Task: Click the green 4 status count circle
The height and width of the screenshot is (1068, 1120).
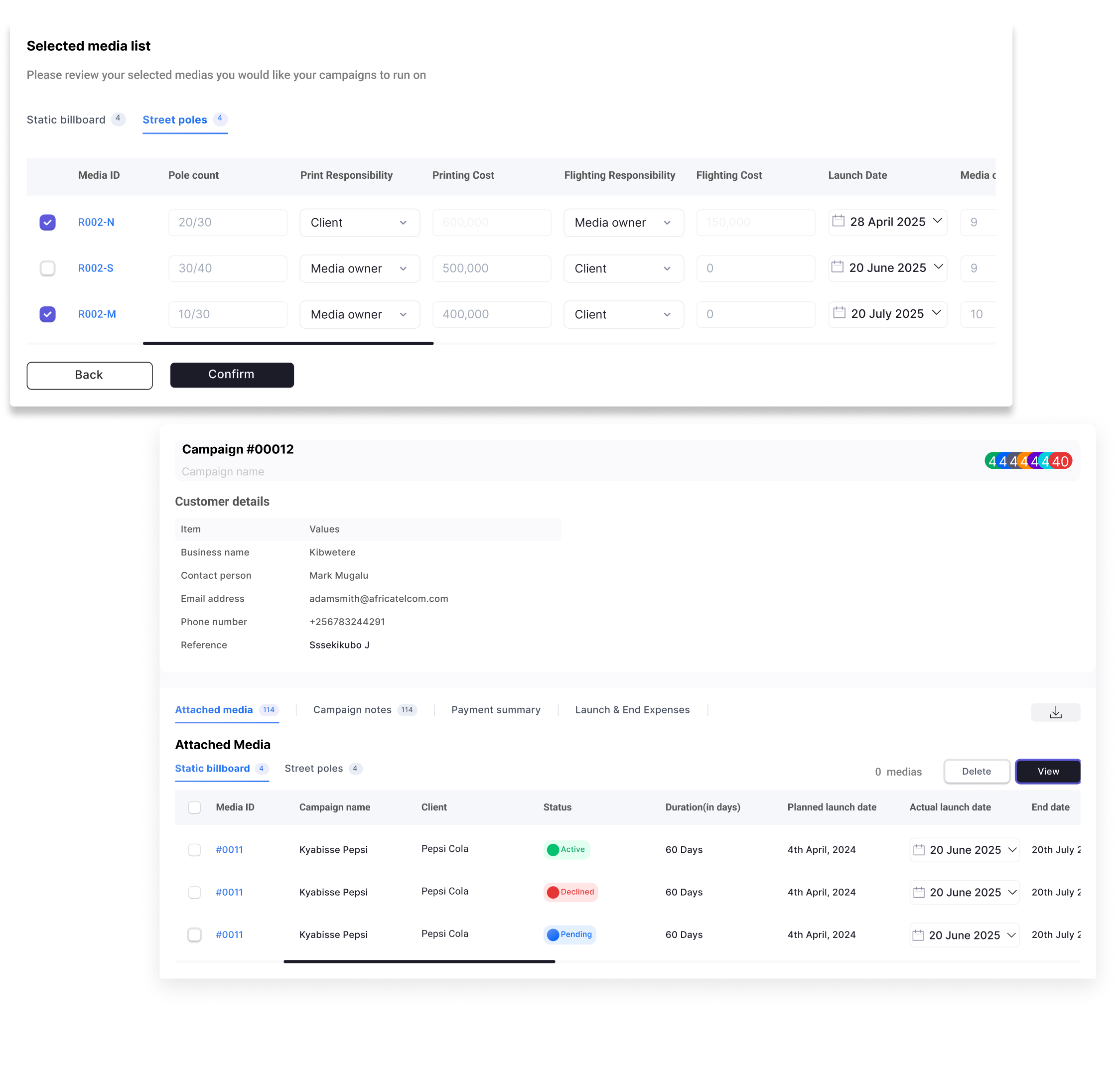Action: [x=992, y=461]
